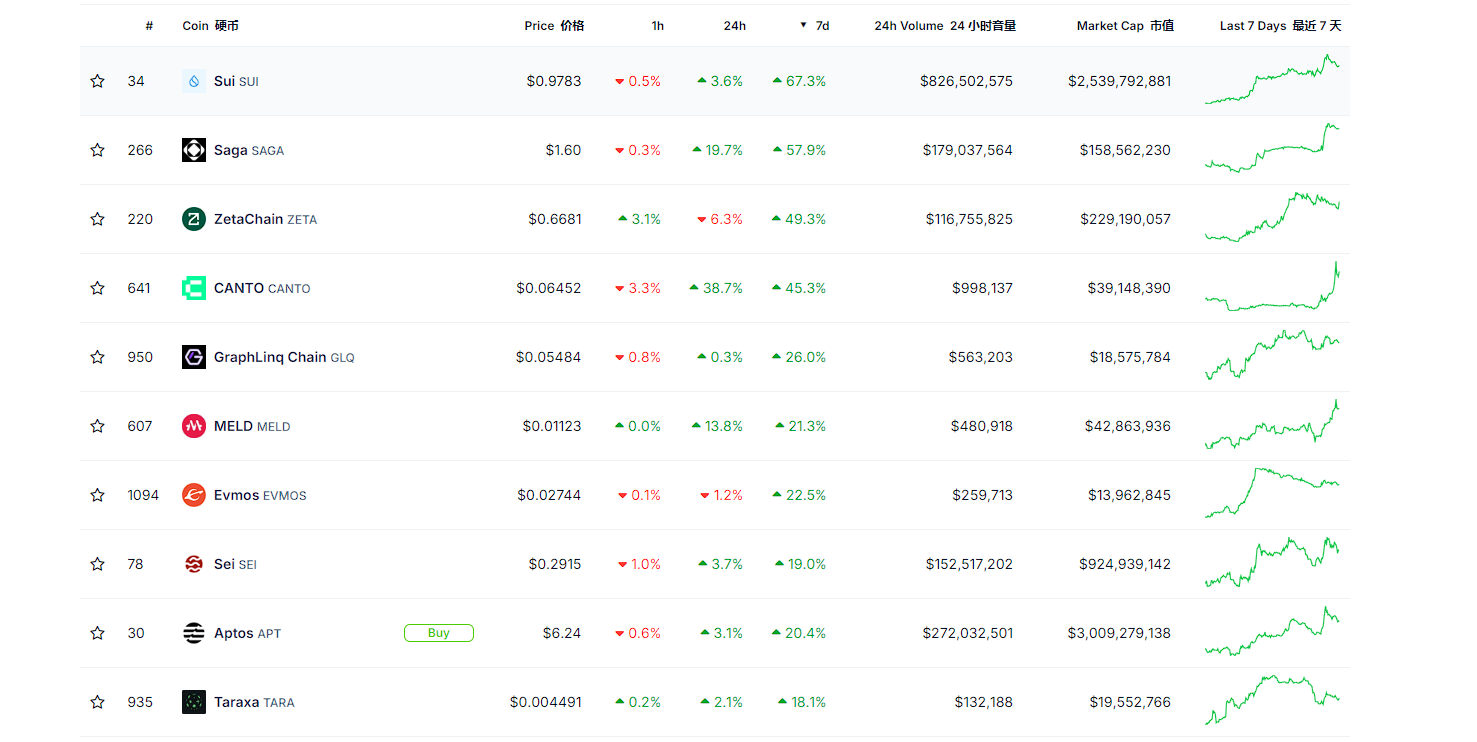Click the Evmos coin logo icon
The image size is (1477, 742).
click(193, 494)
